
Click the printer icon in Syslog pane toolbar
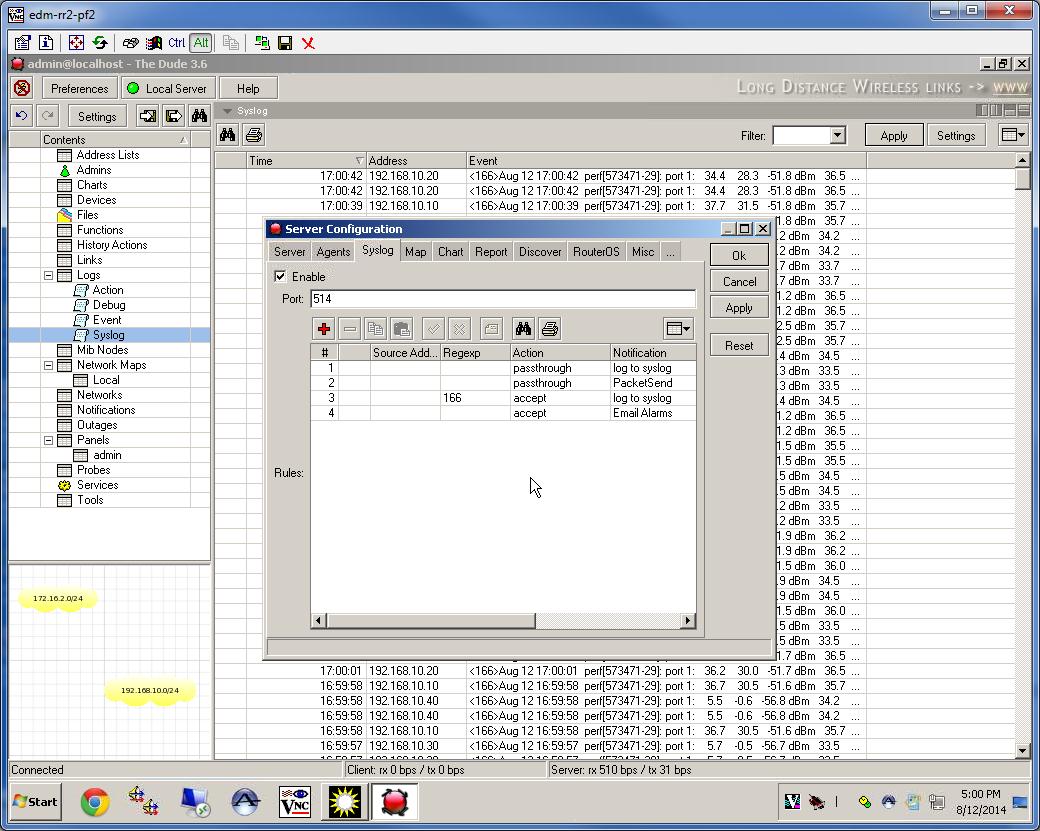click(253, 135)
